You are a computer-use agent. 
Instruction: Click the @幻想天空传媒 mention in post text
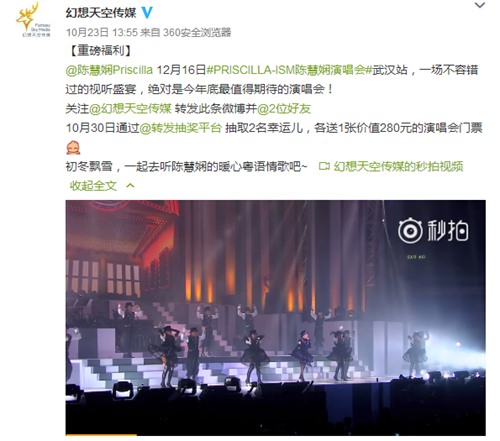130,109
